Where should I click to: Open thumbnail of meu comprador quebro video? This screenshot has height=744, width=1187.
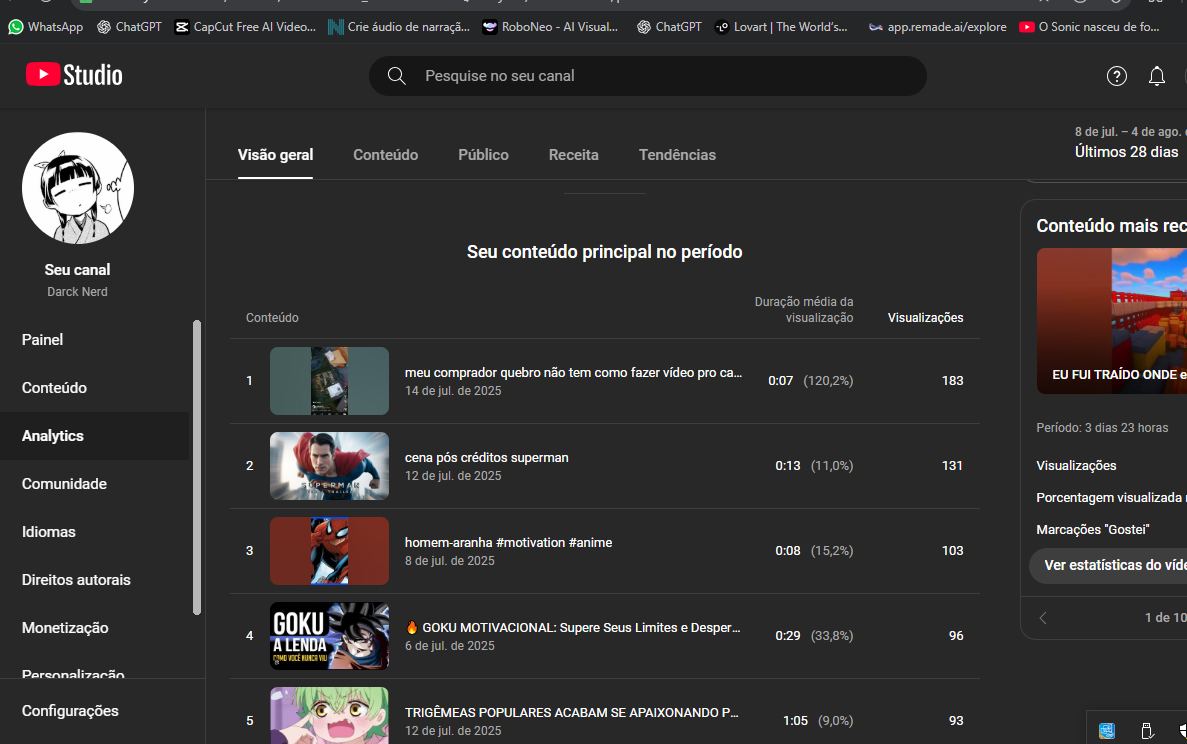click(x=329, y=381)
